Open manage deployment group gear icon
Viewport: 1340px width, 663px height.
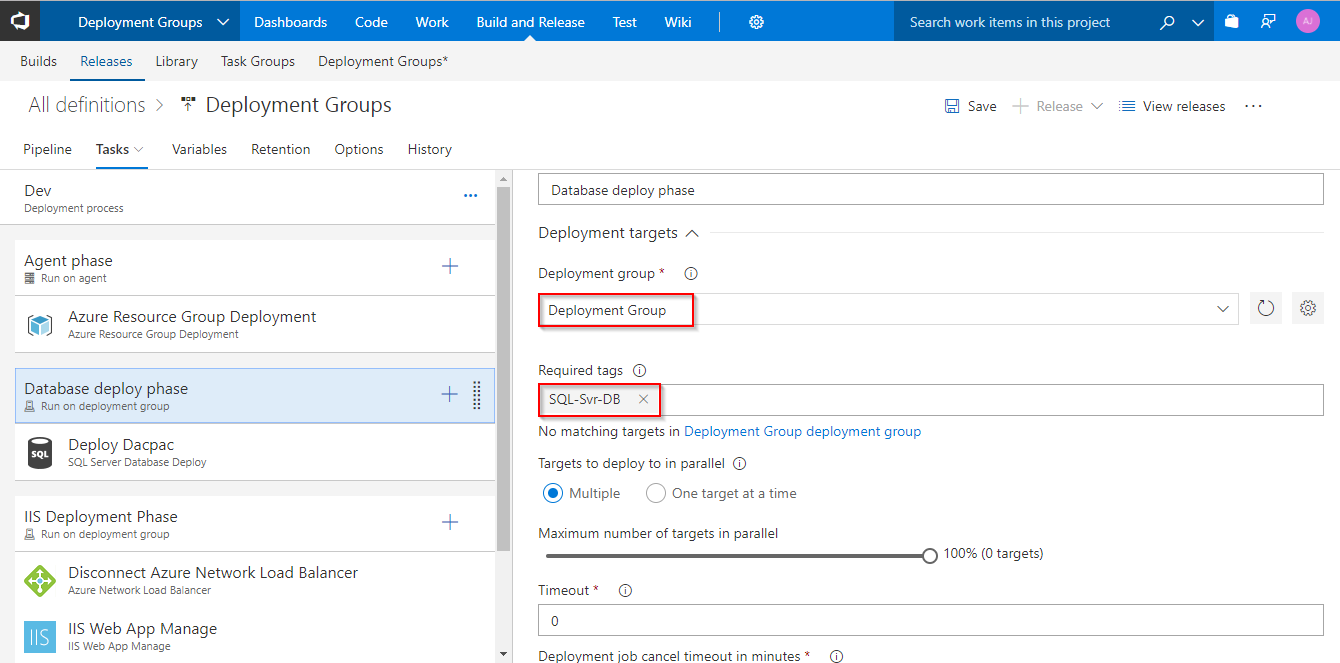(x=1307, y=309)
